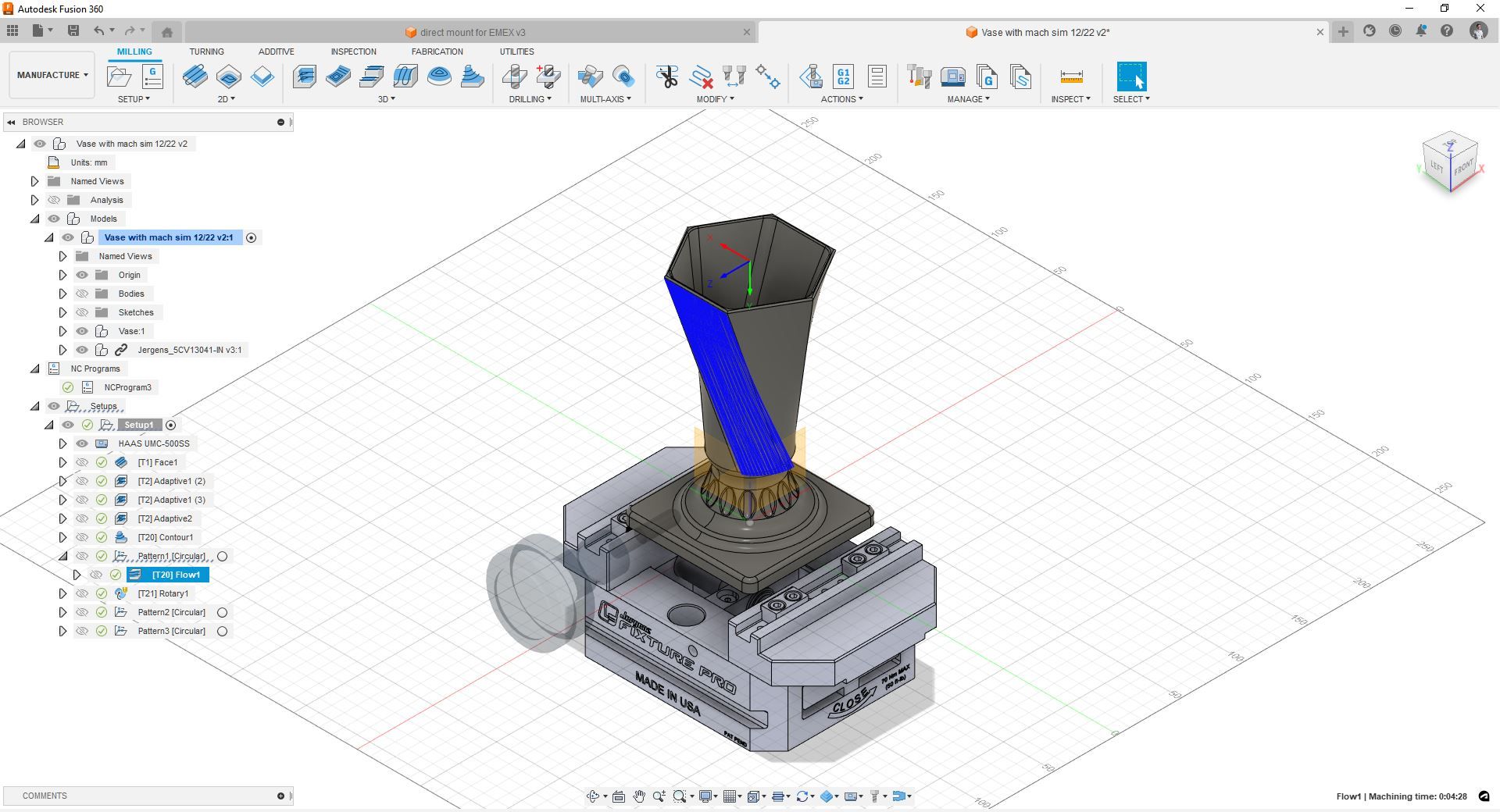The width and height of the screenshot is (1500, 812).
Task: Click the Simulate action icon
Action: pyautogui.click(x=810, y=77)
